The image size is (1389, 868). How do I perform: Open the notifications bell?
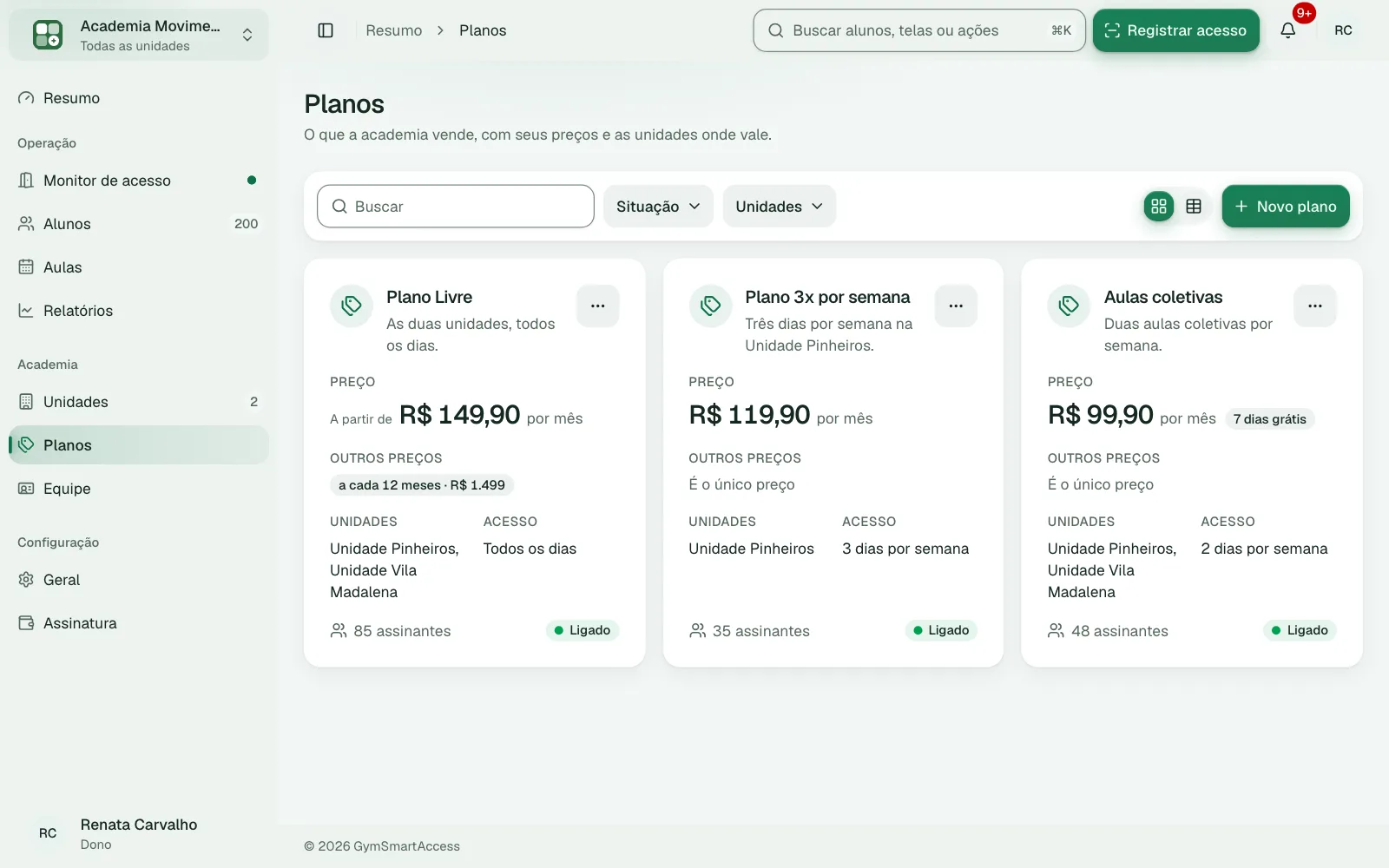point(1288,30)
